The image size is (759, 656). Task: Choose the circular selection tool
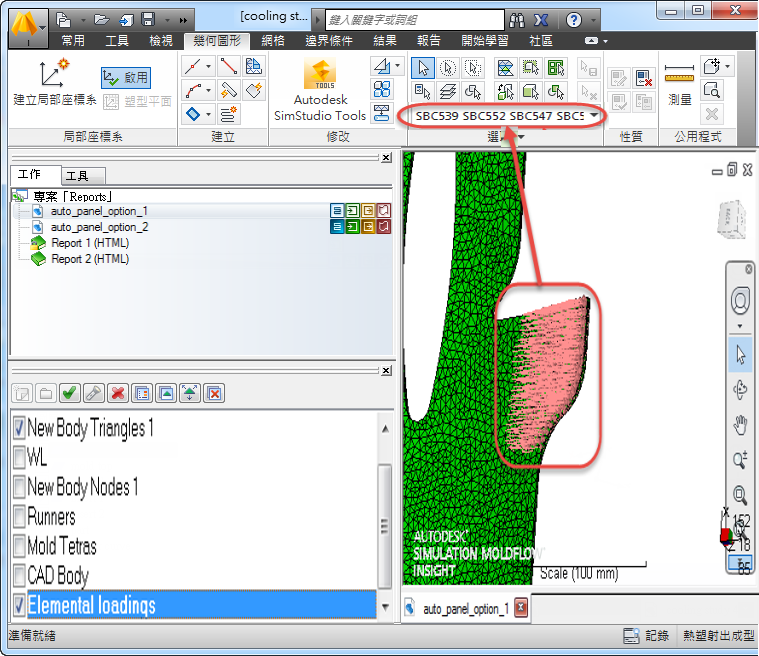(448, 68)
